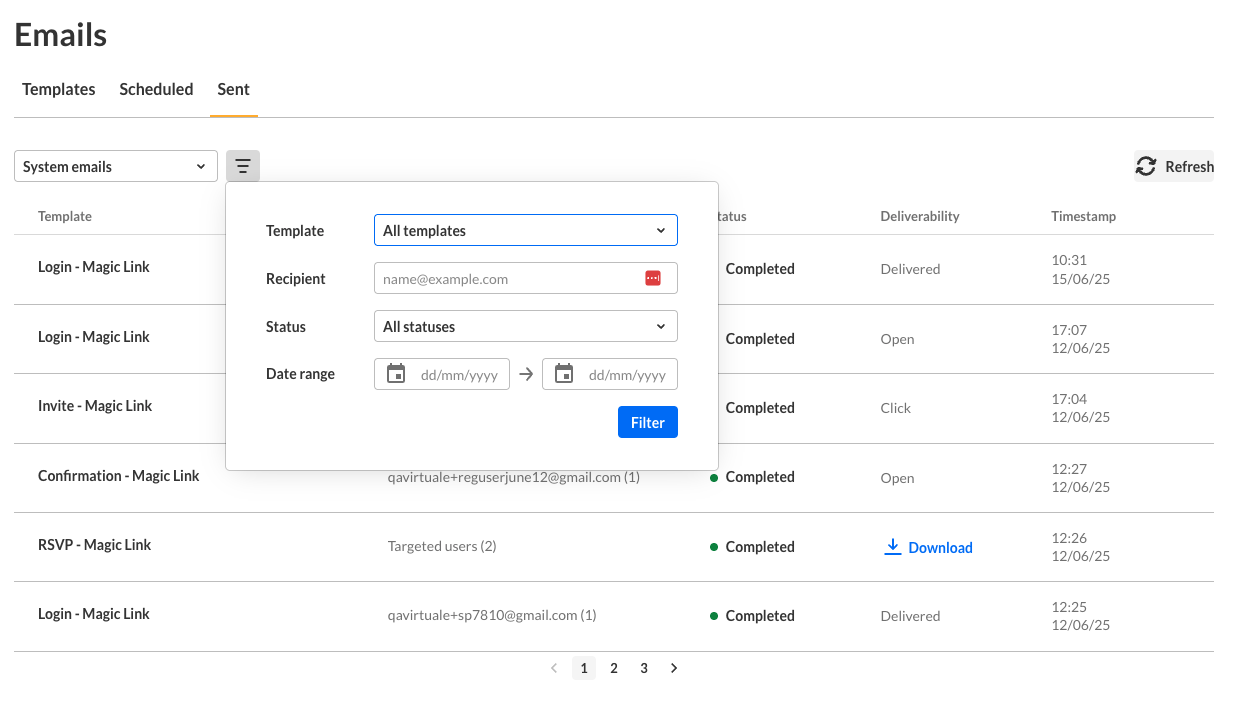1256x704 pixels.
Task: Switch to the Scheduled tab
Action: click(156, 89)
